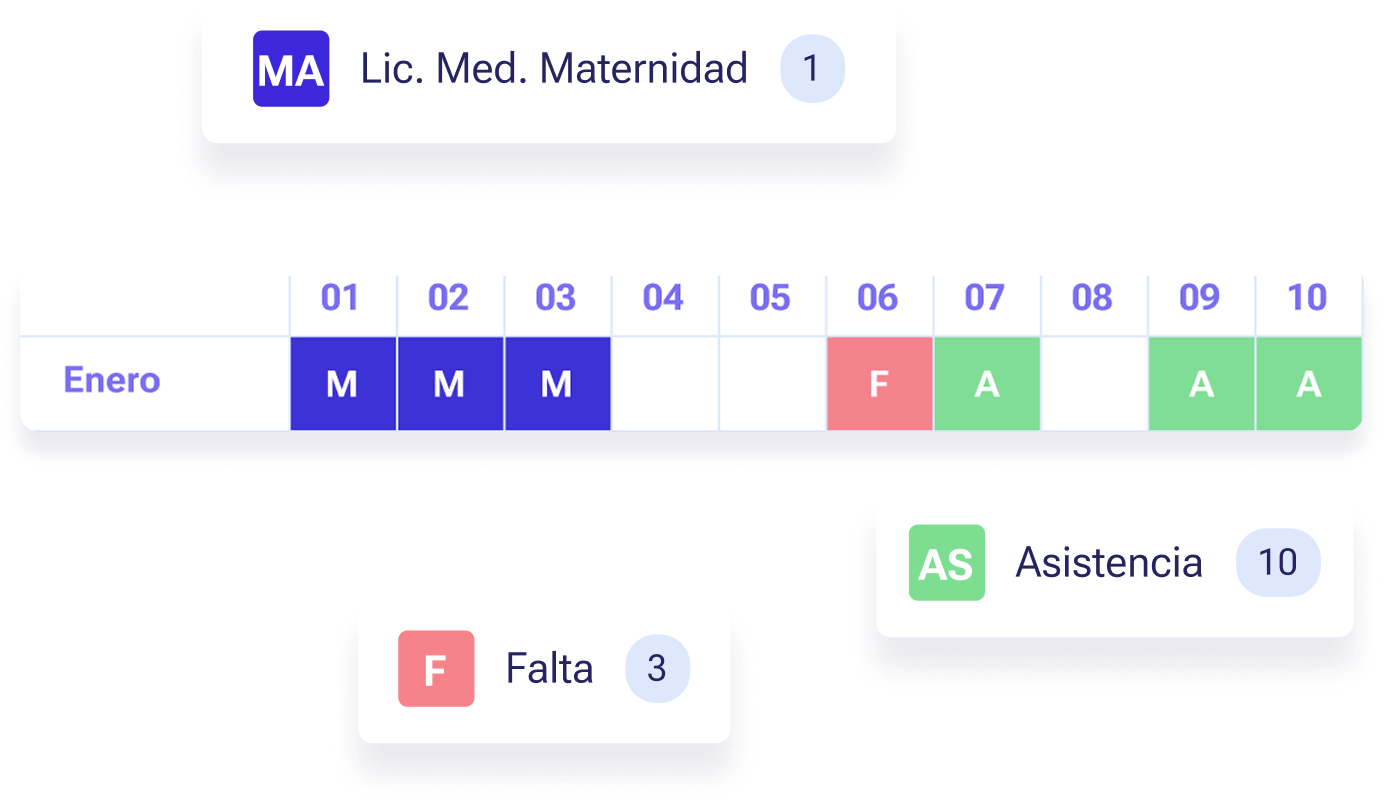Select the M cell under day 03
Viewport: 1385px width, 805px height.
[556, 384]
